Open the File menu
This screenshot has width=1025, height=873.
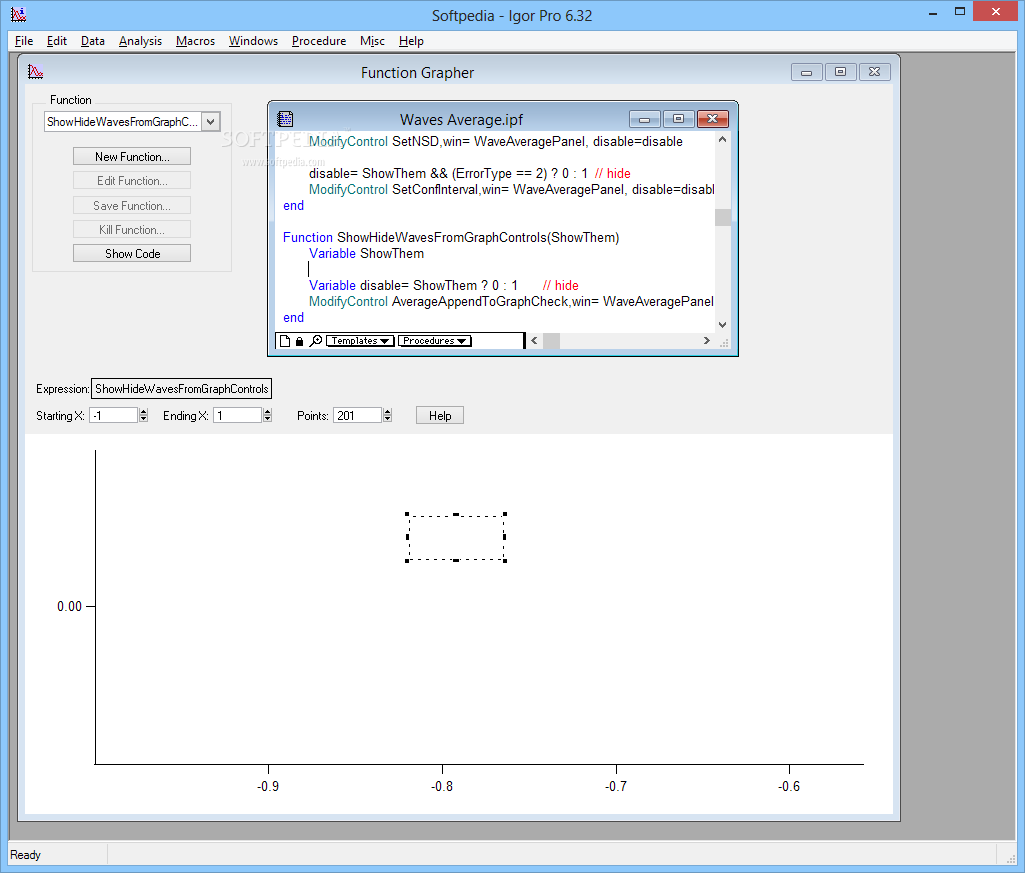point(24,41)
